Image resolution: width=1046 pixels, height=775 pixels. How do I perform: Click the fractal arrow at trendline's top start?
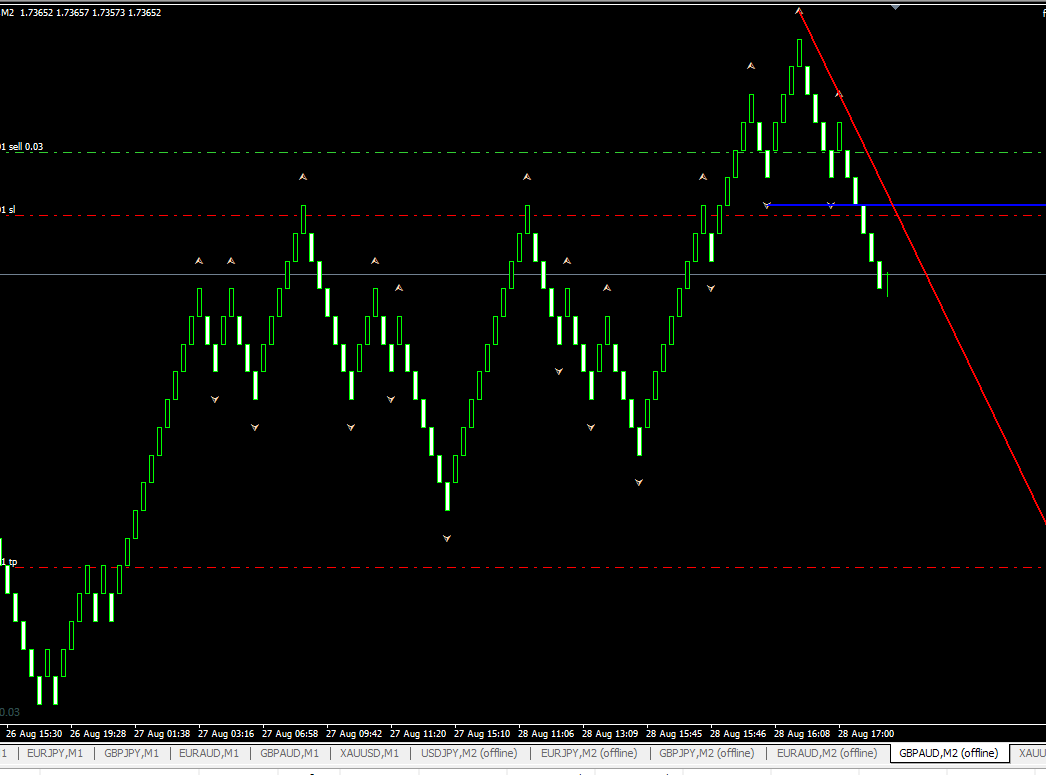point(799,11)
